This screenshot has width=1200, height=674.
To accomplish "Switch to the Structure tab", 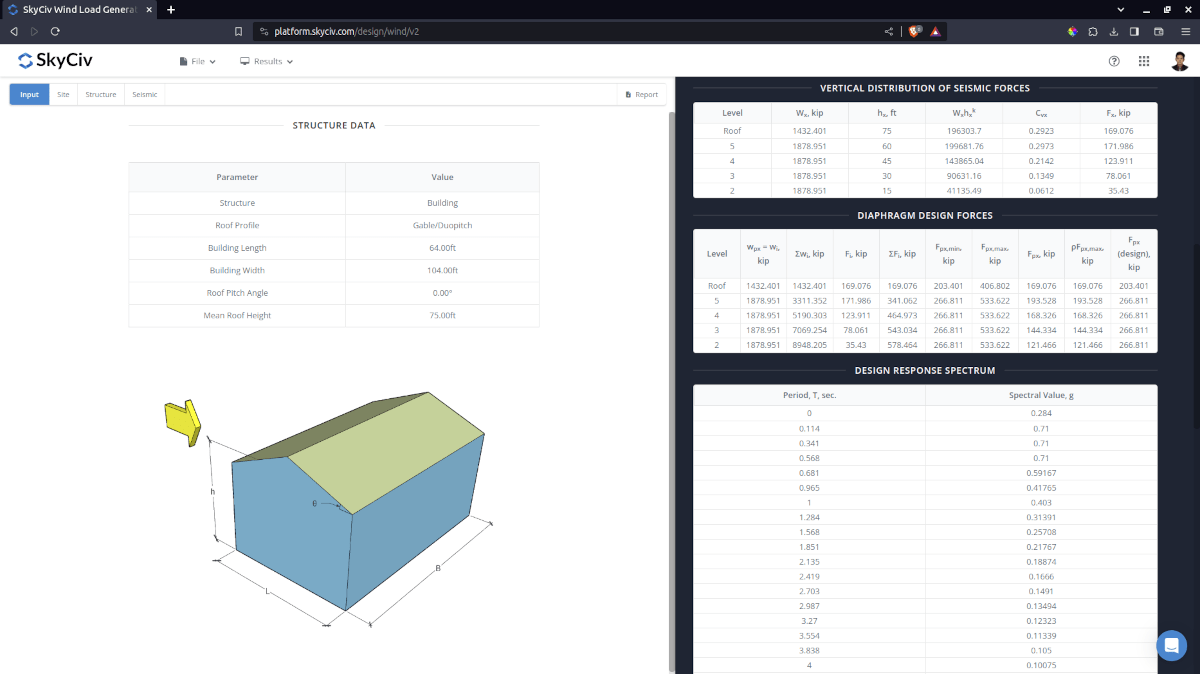I will (101, 95).
